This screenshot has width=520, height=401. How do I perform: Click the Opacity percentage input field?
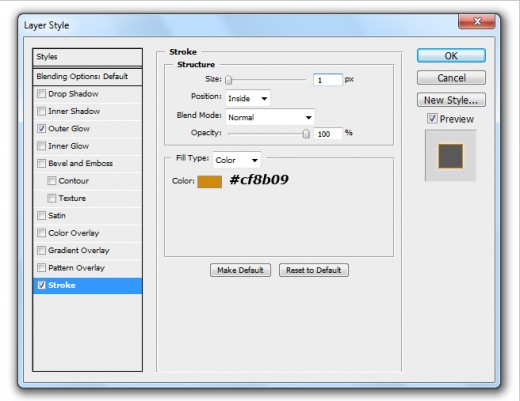click(x=328, y=134)
